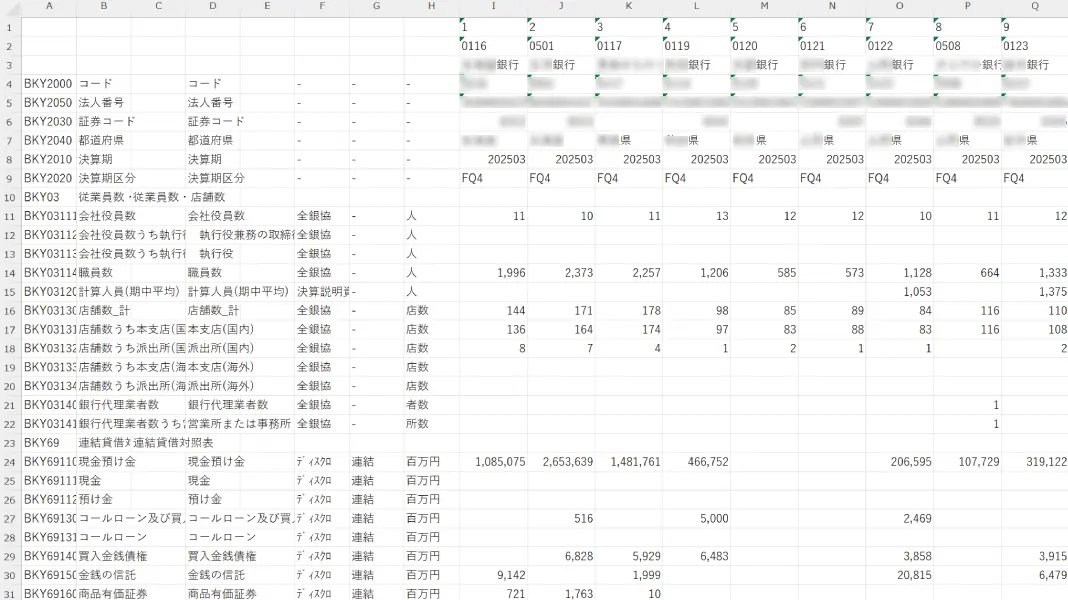Select row 24 header
The height and width of the screenshot is (600, 1068).
tap(10, 462)
